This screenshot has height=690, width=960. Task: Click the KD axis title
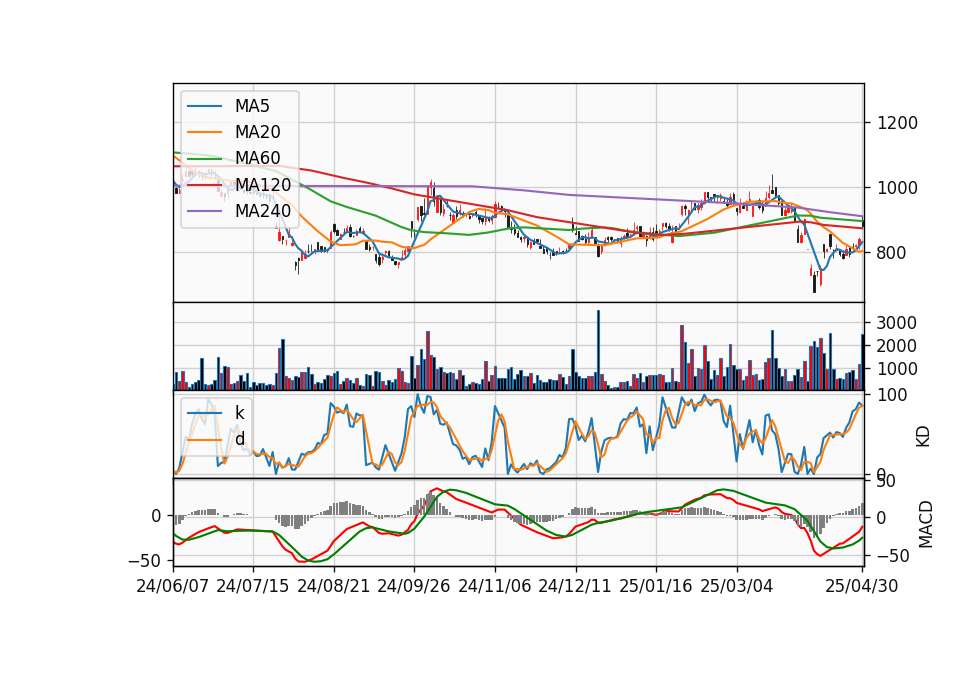pyautogui.click(x=923, y=436)
